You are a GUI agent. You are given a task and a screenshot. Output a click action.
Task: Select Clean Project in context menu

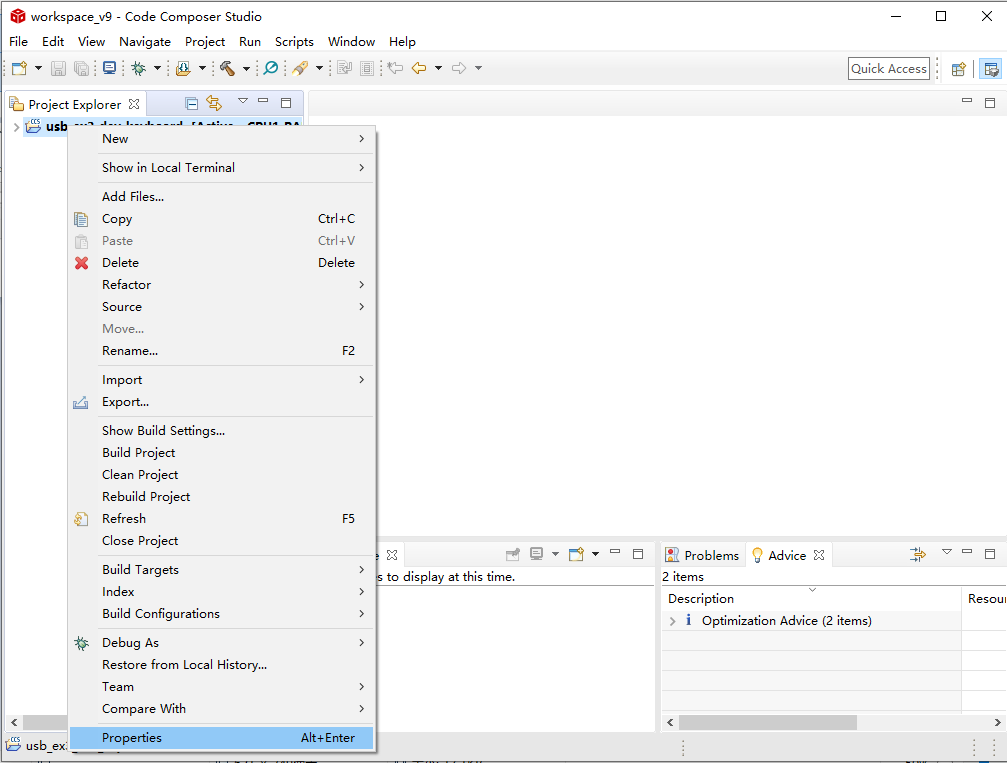point(222,475)
